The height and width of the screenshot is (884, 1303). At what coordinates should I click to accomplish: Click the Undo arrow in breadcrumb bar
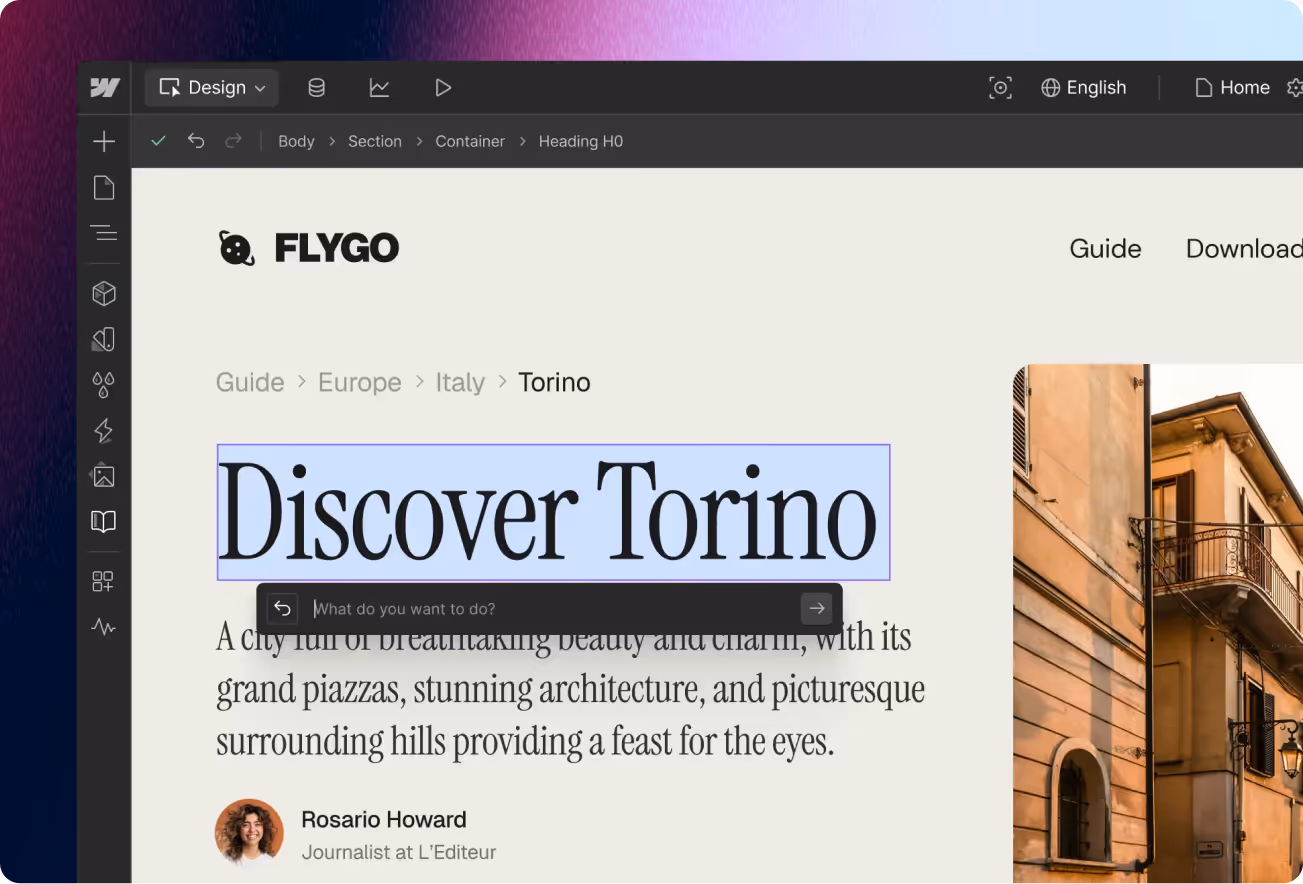196,141
